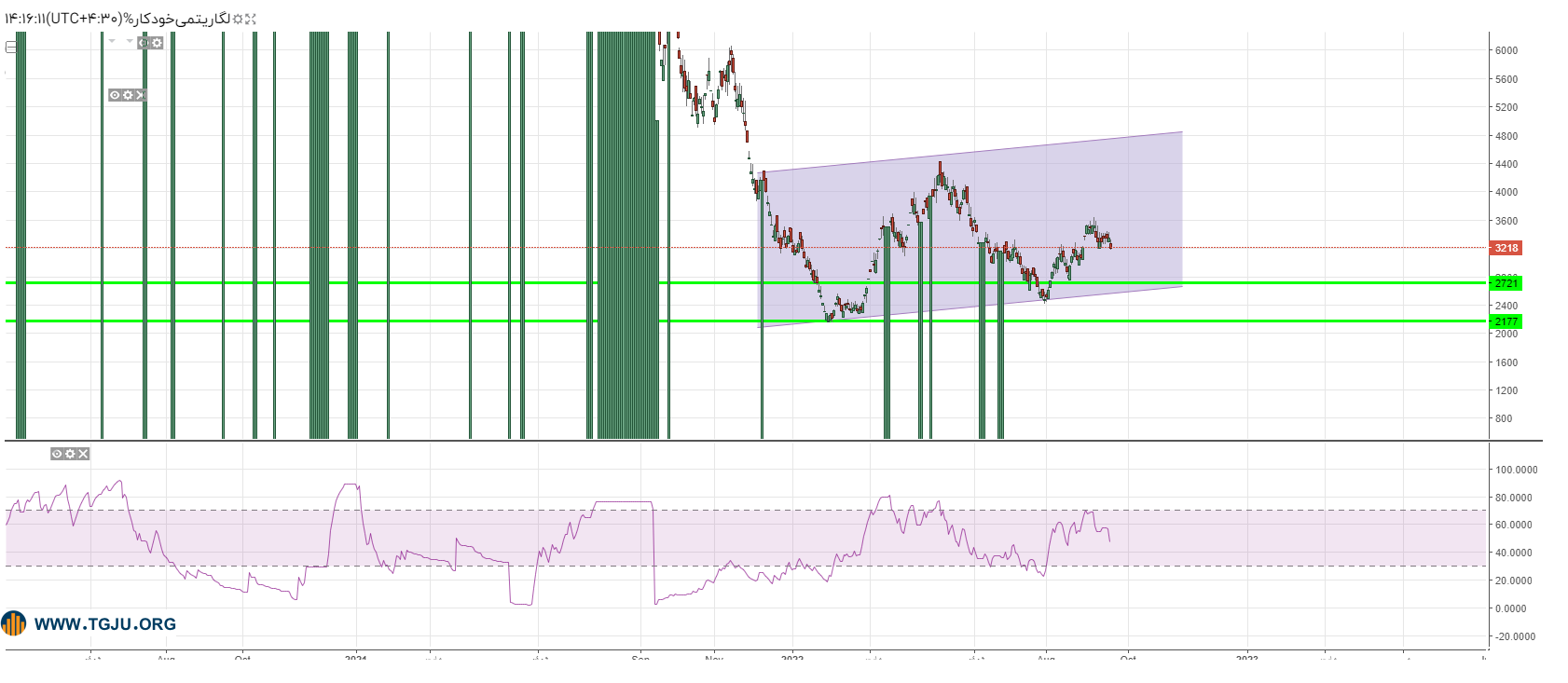The height and width of the screenshot is (683, 1568).
Task: Select the green 2177 price level label
Action: coord(1506,321)
